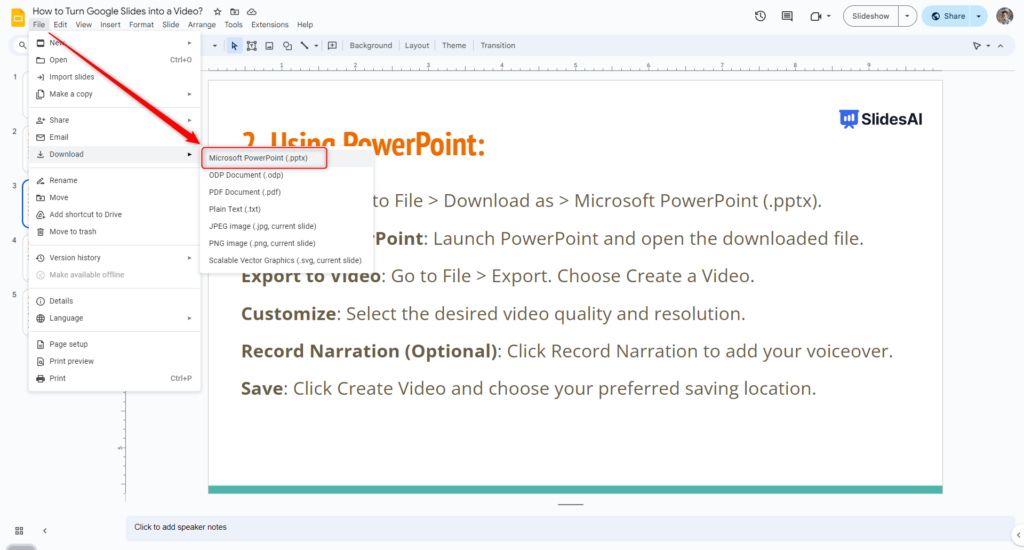Open grid view at bottom left
Image resolution: width=1024 pixels, height=550 pixels.
pos(19,530)
